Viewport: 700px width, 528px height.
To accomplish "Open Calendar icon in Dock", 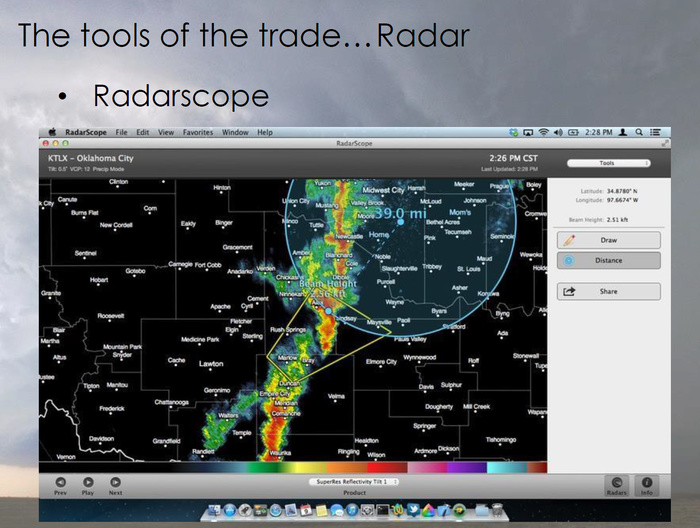I will click(x=306, y=510).
